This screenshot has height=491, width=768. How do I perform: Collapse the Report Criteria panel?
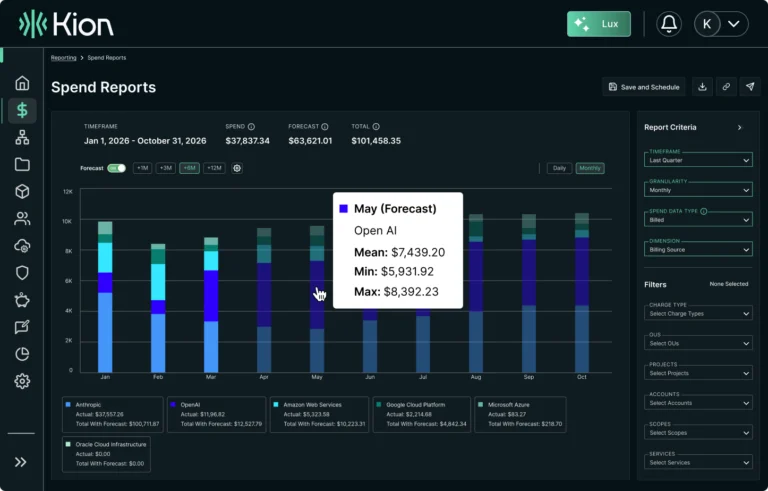point(740,127)
